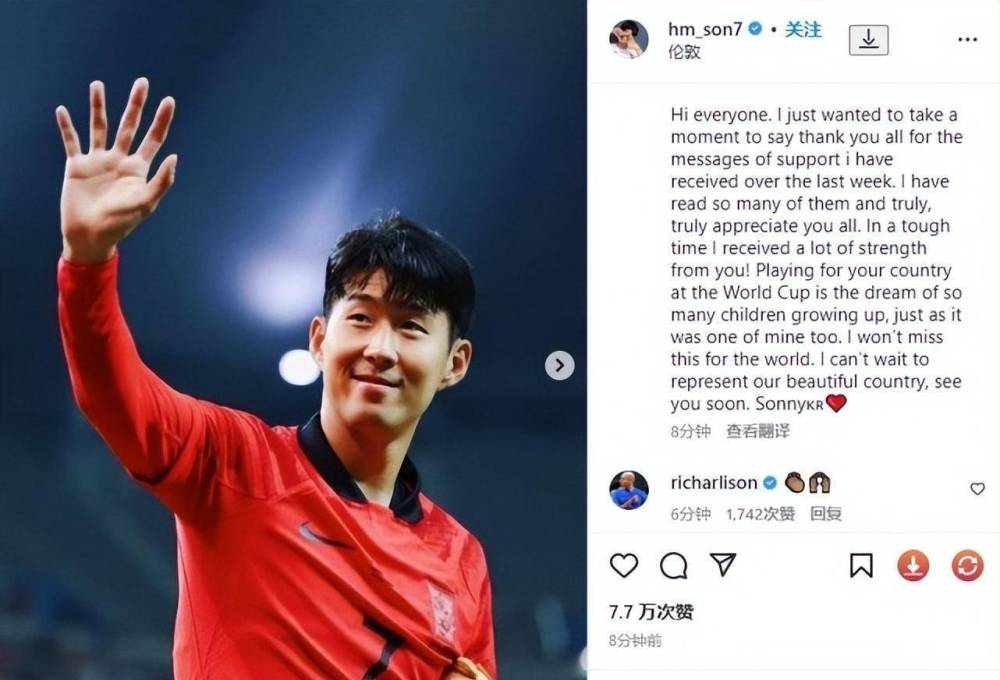Click 查看翻译 to translate caption
The image size is (1000, 680).
758,431
